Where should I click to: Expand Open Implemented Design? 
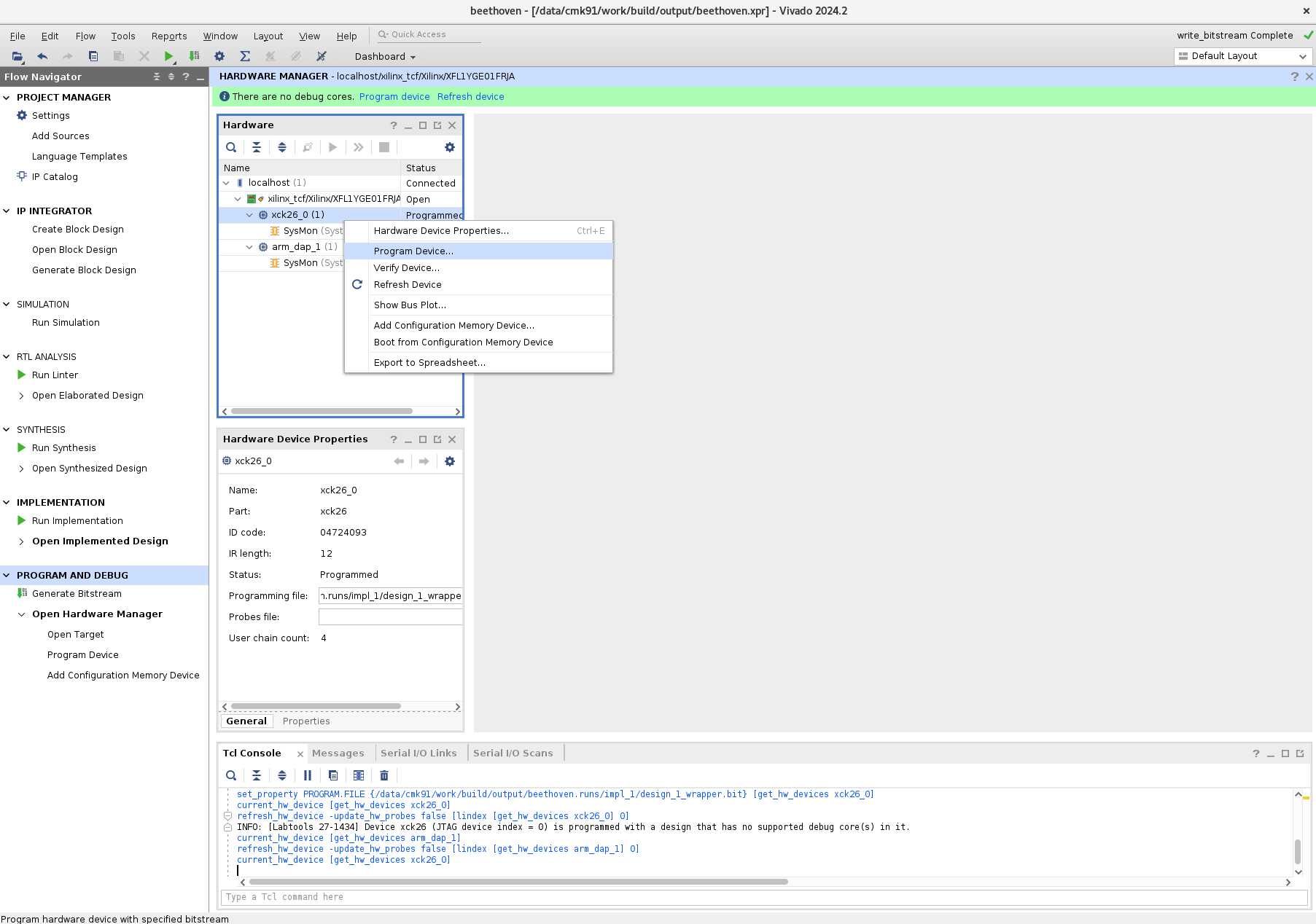pos(21,541)
